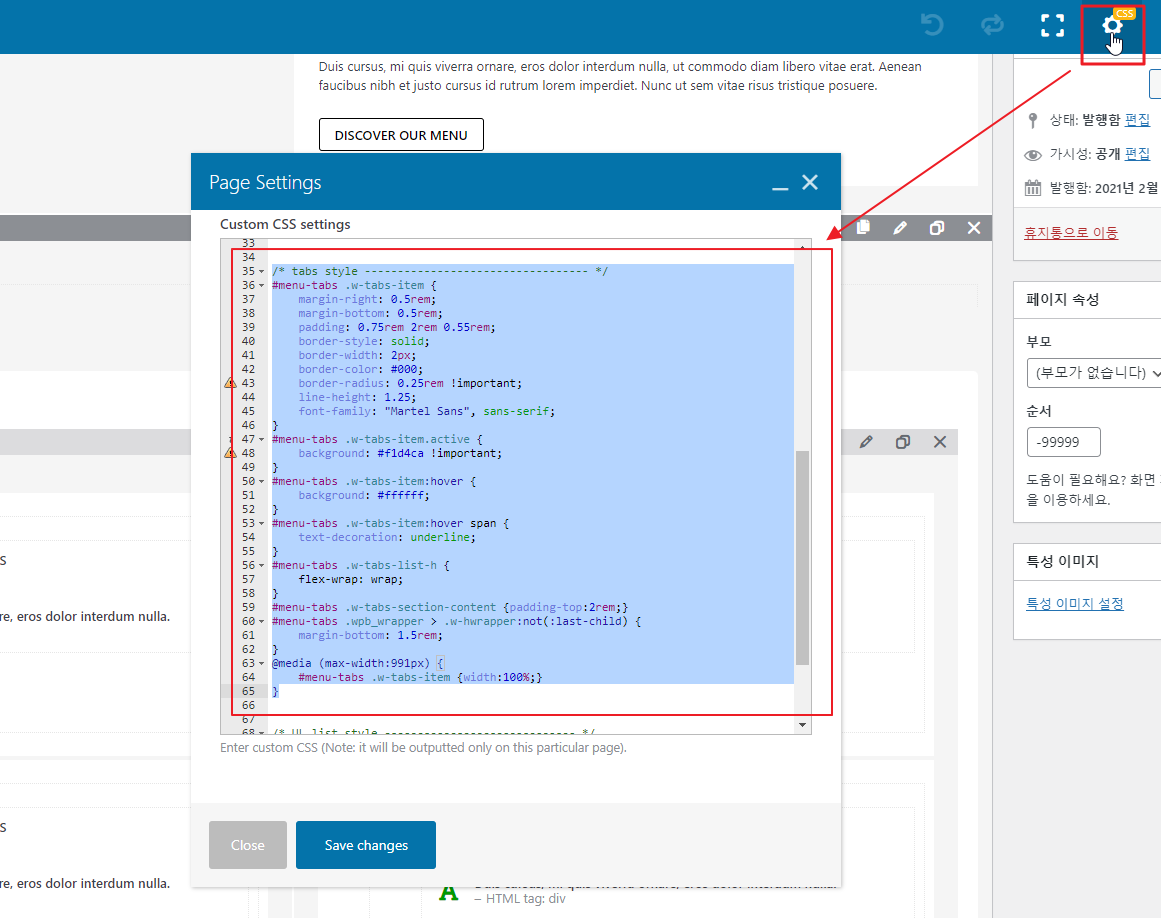
Task: Click the calendar icon beside publish date
Action: [x=1032, y=188]
